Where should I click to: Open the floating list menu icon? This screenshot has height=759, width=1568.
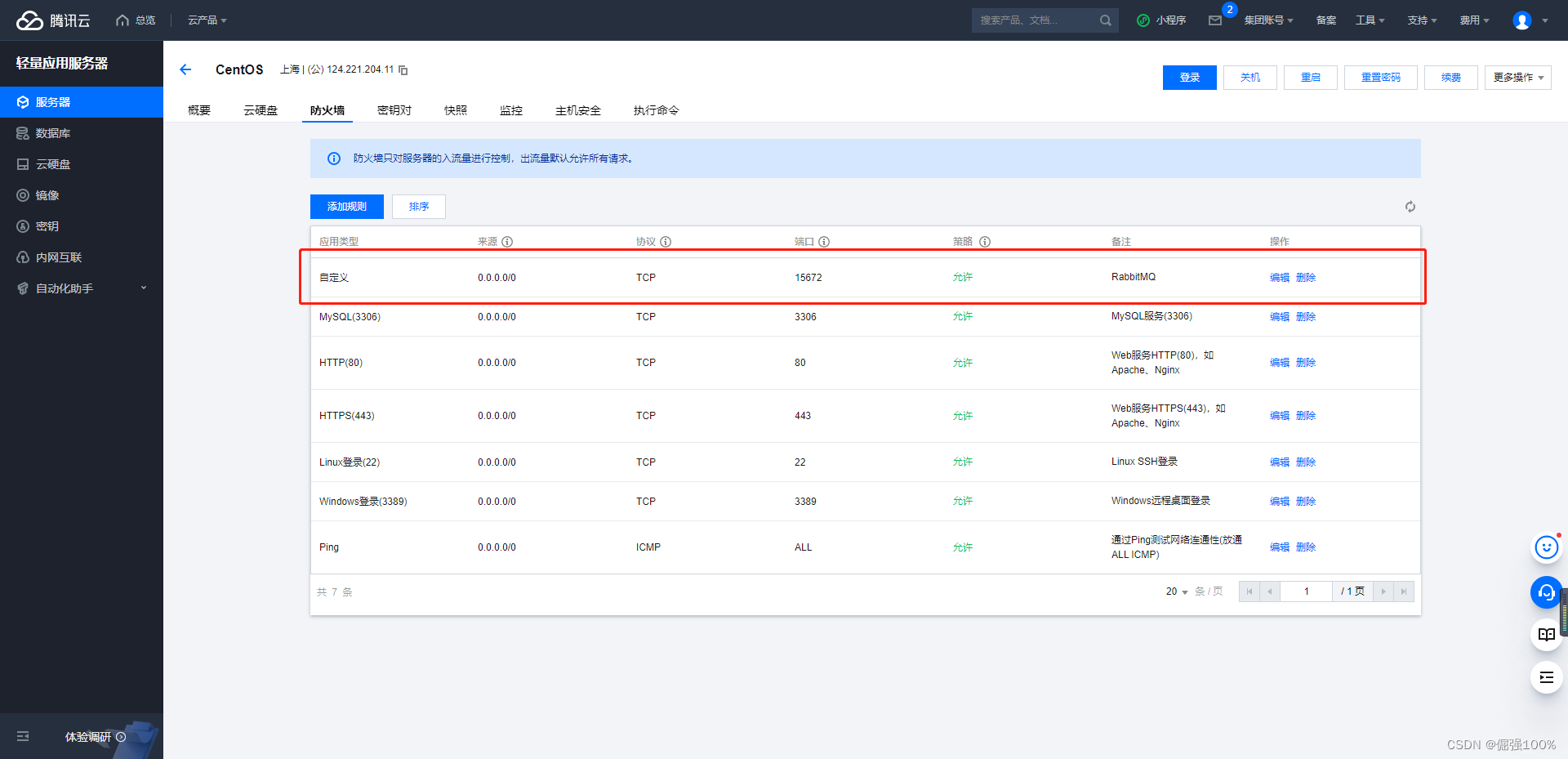tap(1546, 677)
